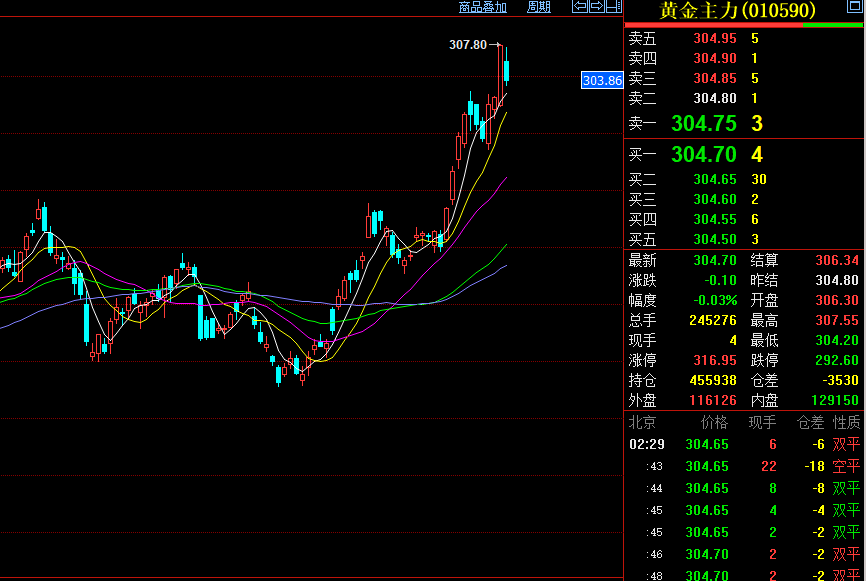
Task: Click the left arrow navigation icon
Action: tap(579, 7)
